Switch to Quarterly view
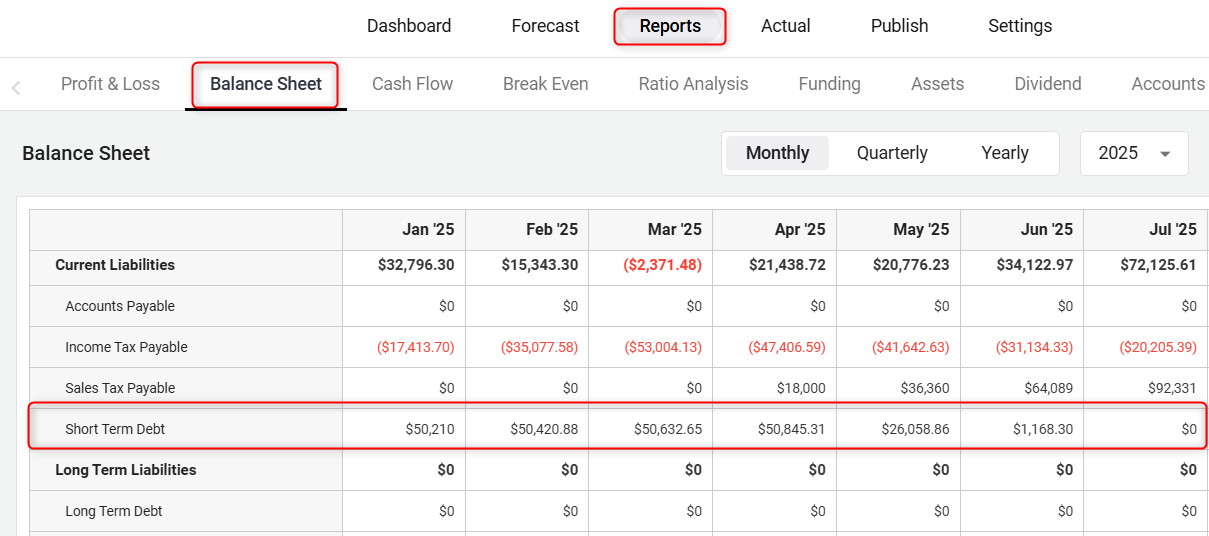 (x=892, y=153)
